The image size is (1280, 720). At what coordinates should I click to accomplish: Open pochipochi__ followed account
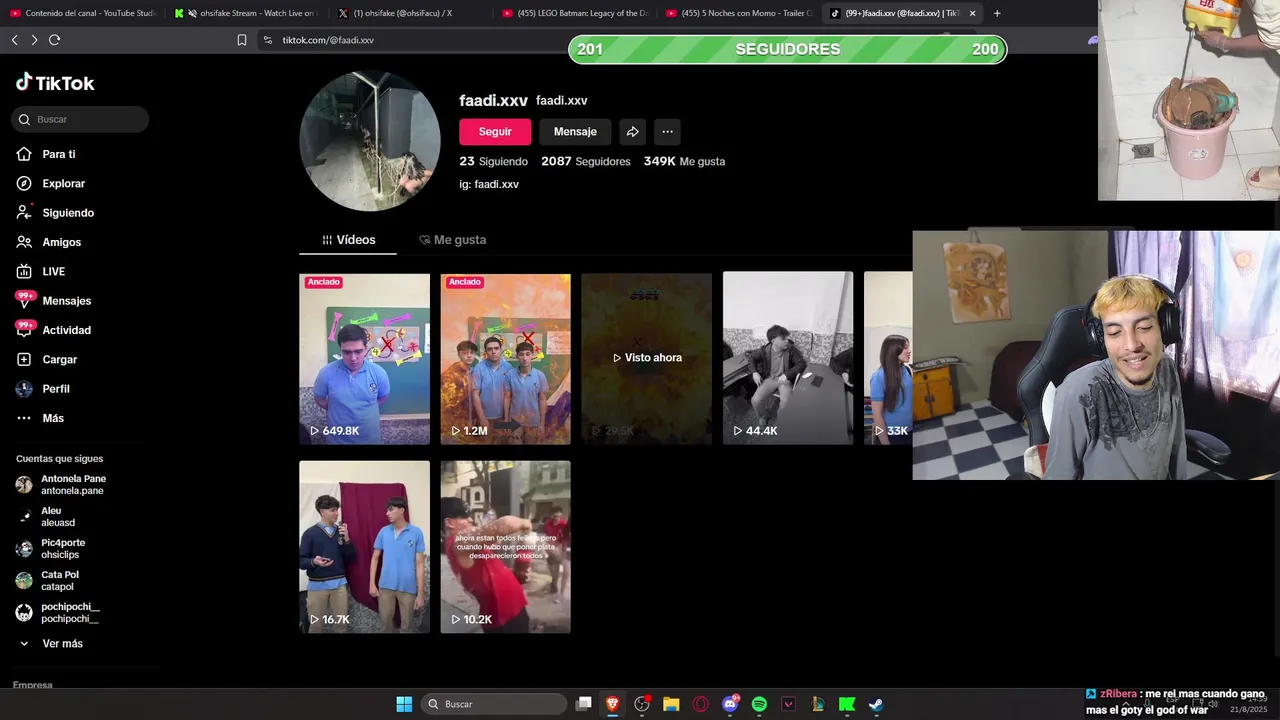60,613
